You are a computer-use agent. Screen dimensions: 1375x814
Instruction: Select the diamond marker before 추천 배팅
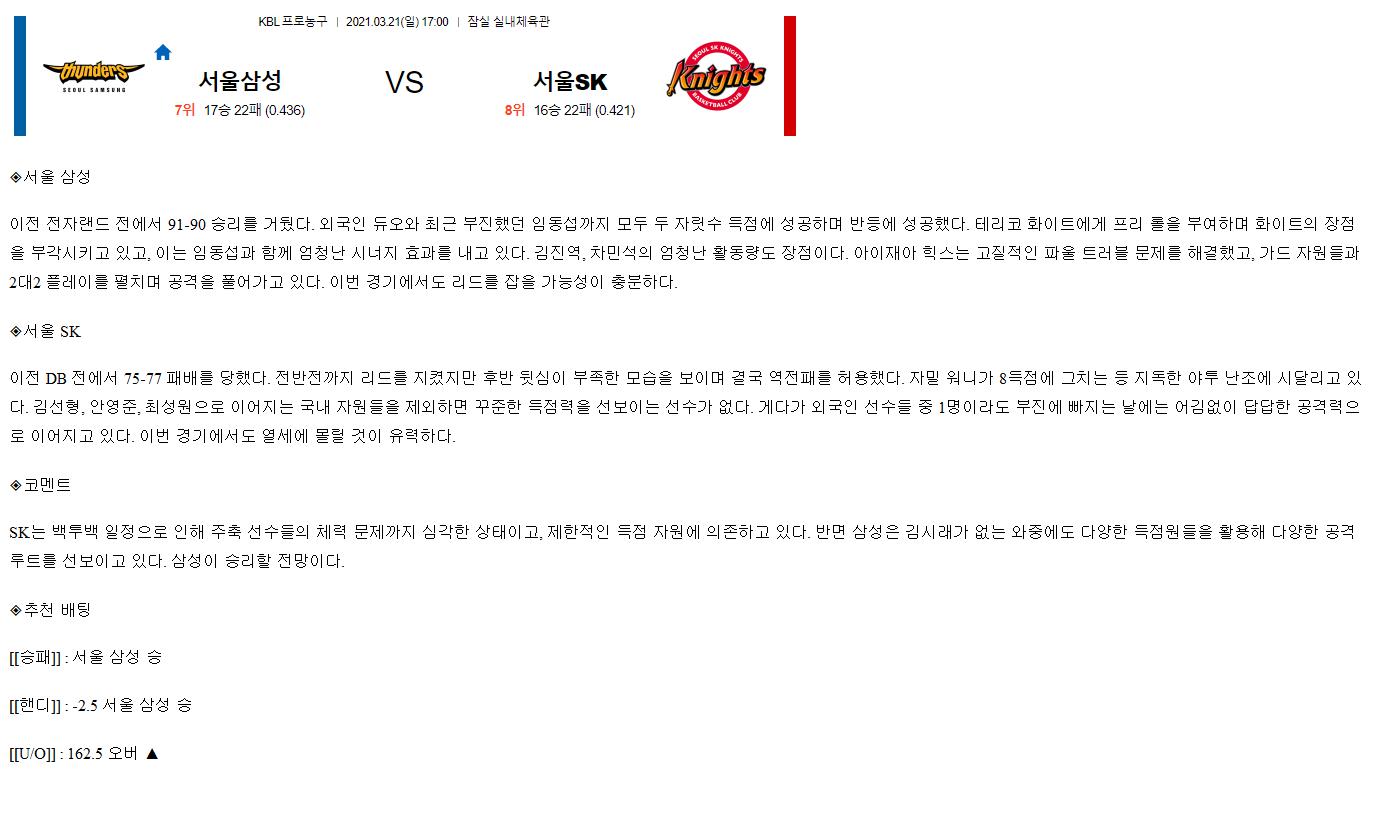point(15,609)
